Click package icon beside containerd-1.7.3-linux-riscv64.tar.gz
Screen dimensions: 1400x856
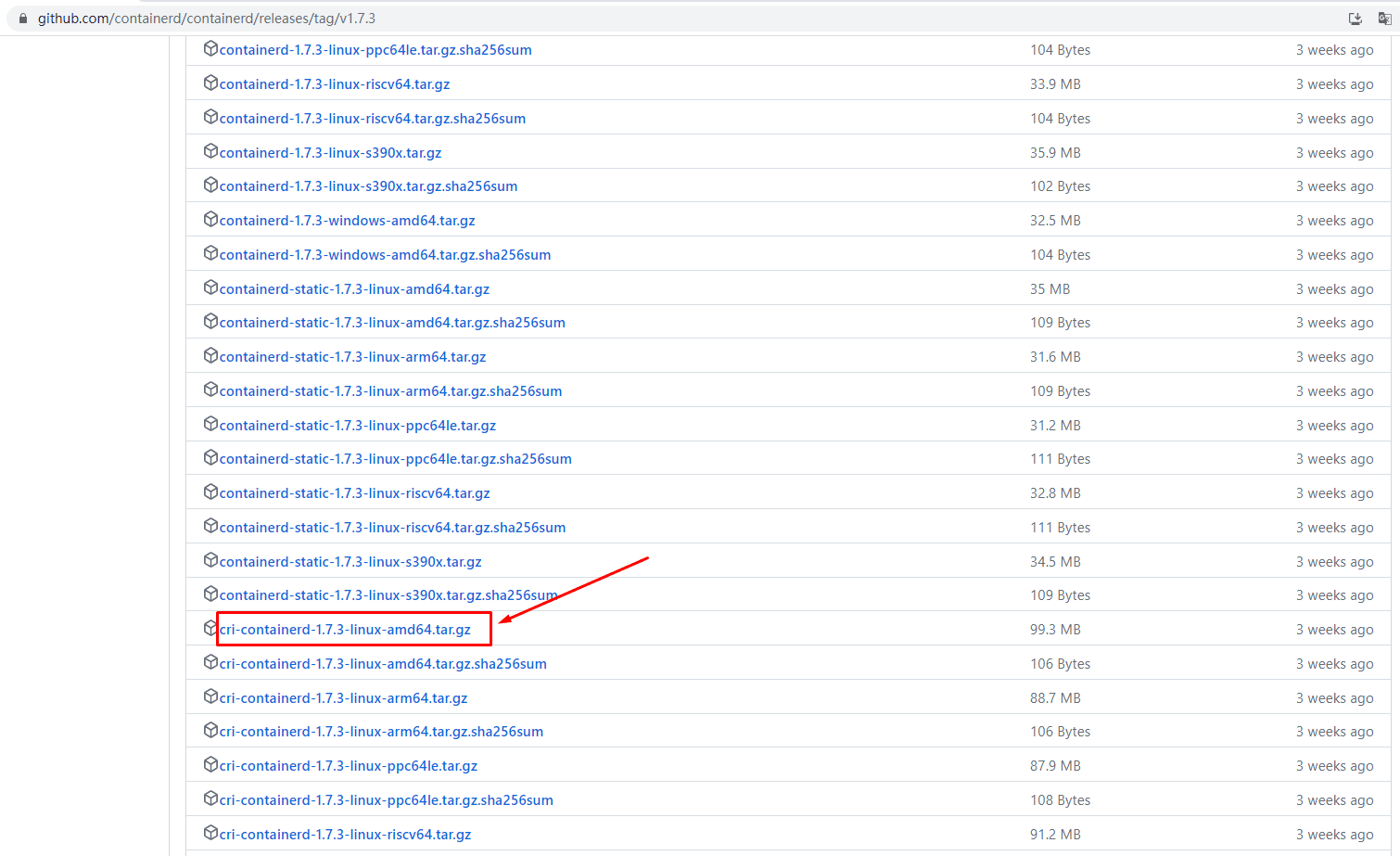pos(210,83)
